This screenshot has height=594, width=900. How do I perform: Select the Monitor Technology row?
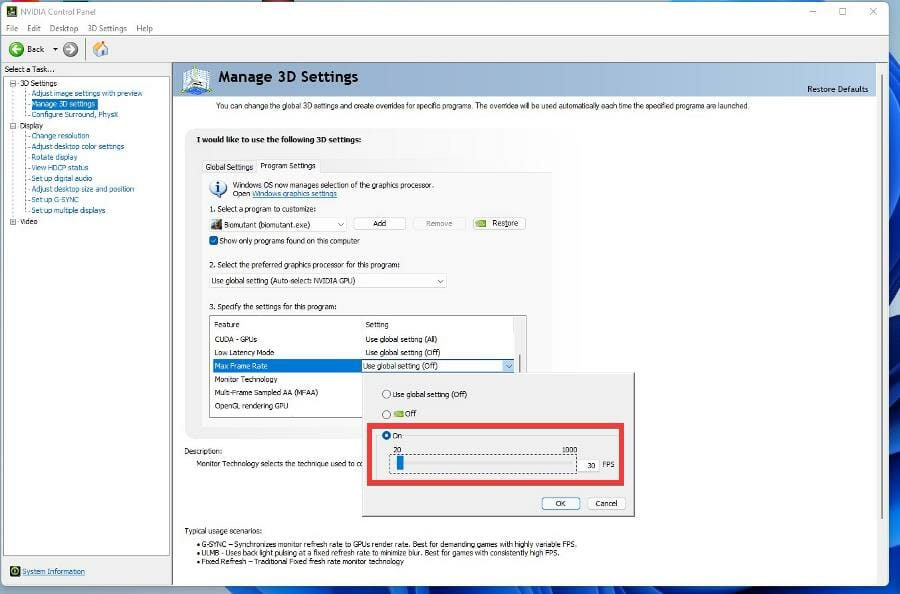(x=287, y=379)
